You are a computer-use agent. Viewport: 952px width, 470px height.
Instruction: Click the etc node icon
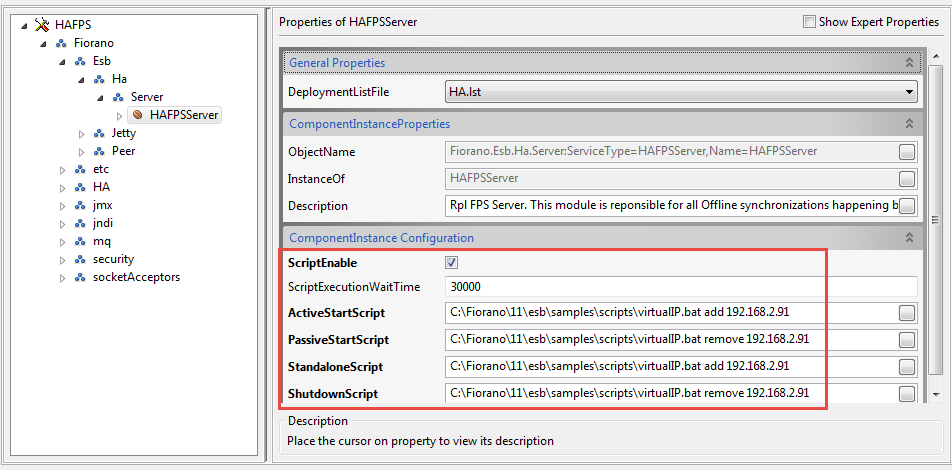pos(80,169)
